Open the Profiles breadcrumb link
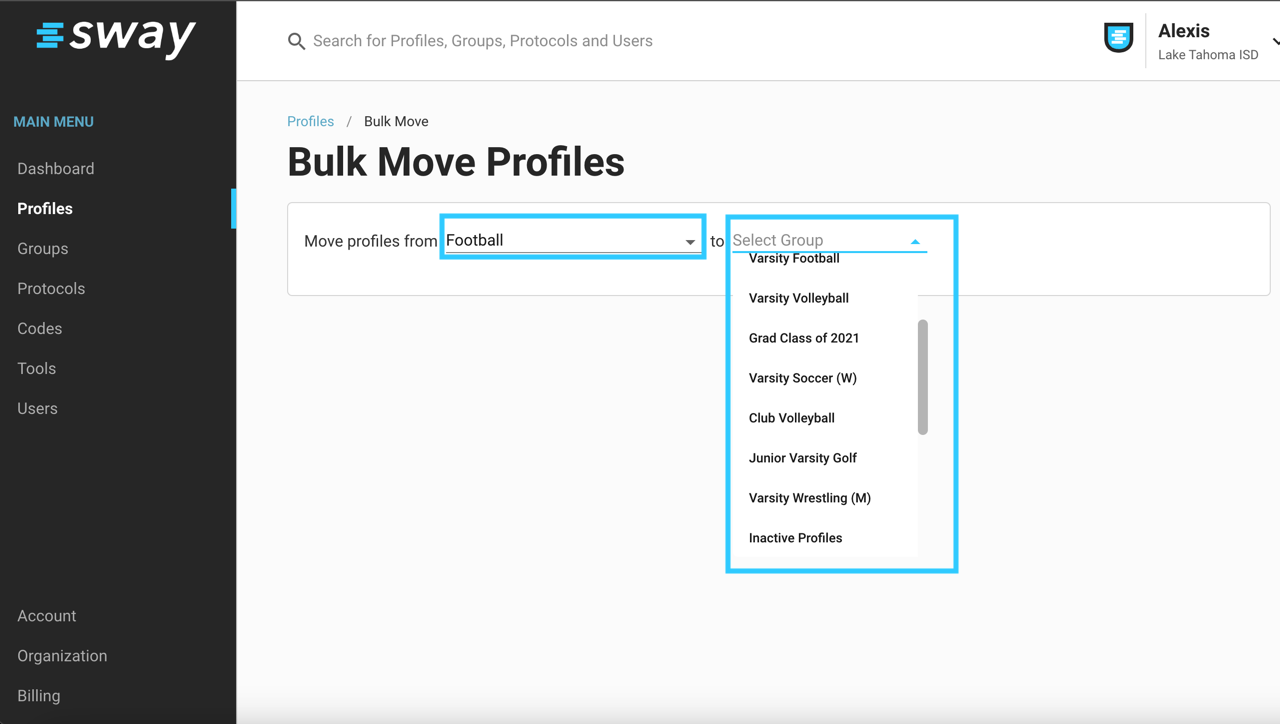The image size is (1280, 724). (x=310, y=121)
